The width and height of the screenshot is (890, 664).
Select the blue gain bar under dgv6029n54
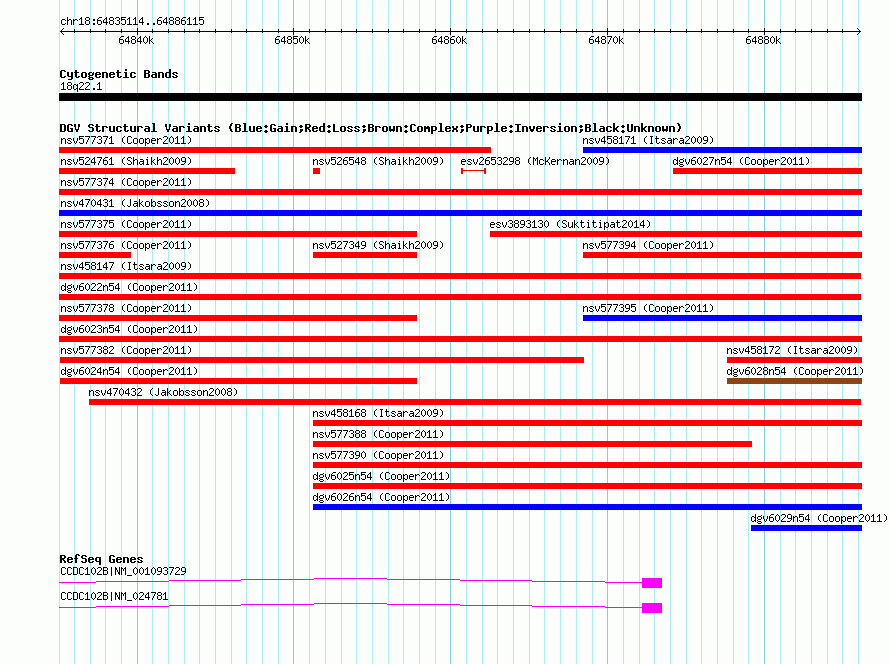pyautogui.click(x=806, y=528)
